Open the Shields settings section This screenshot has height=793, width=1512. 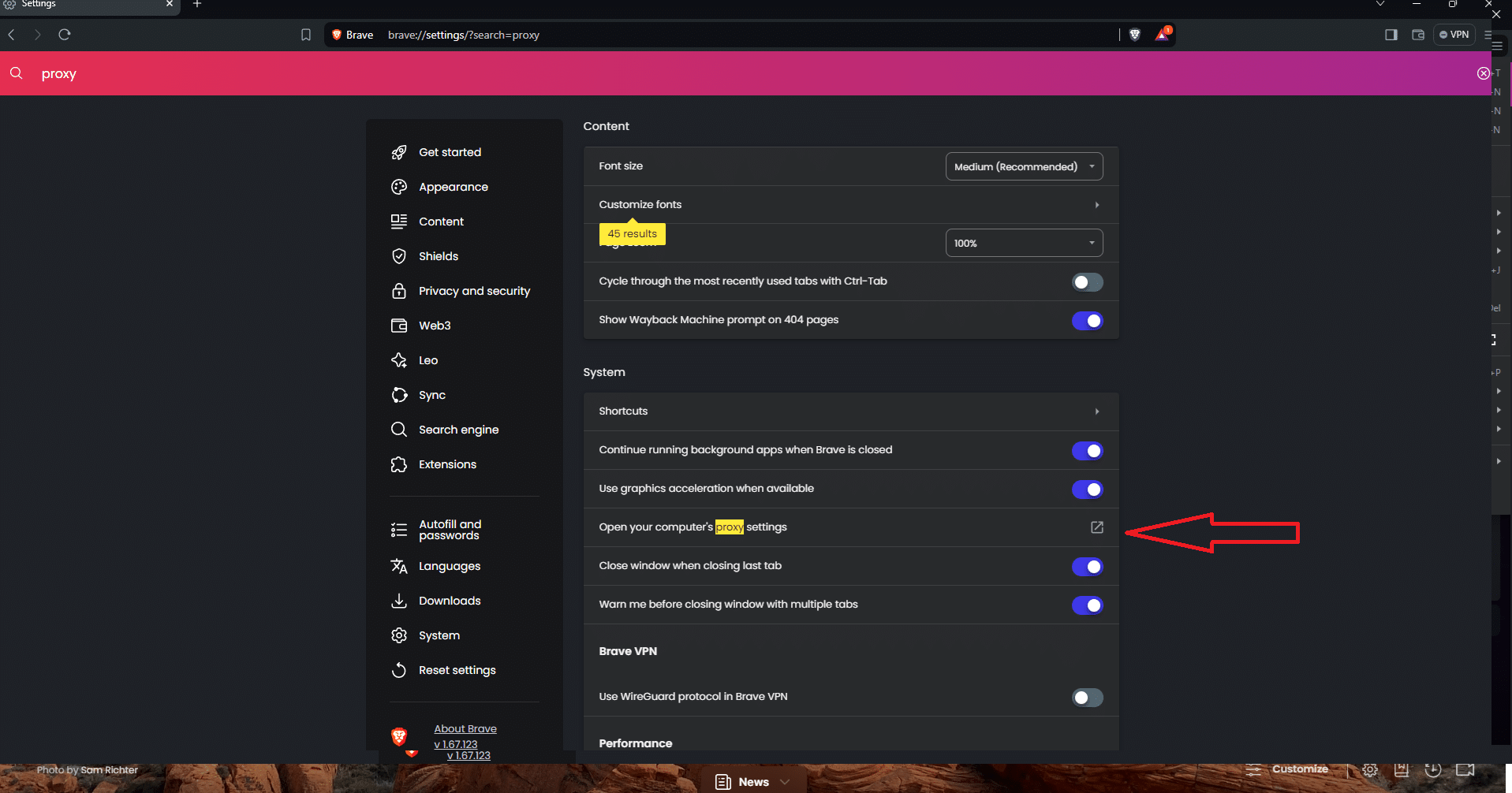pos(438,255)
